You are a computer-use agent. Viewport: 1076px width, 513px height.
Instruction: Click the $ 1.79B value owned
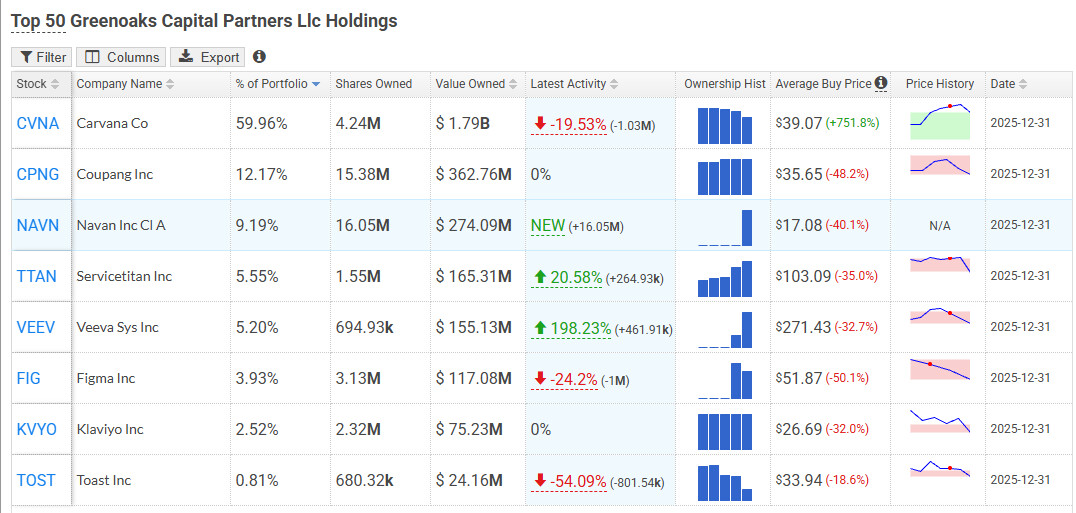[463, 123]
